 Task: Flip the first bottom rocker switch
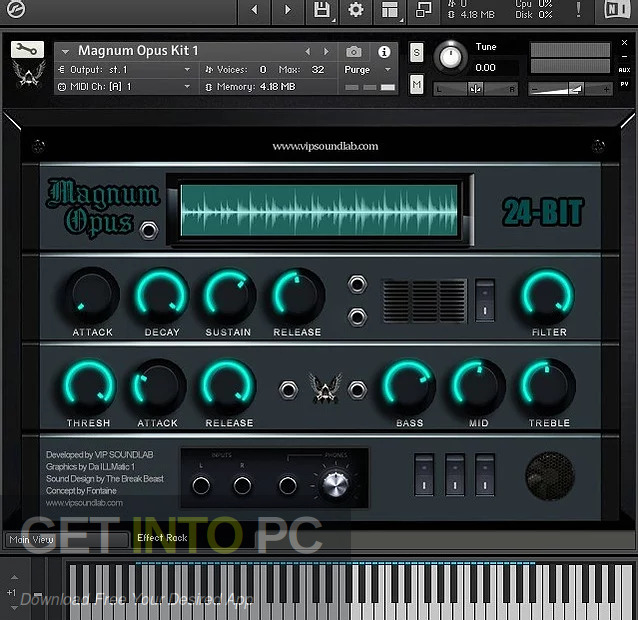424,475
